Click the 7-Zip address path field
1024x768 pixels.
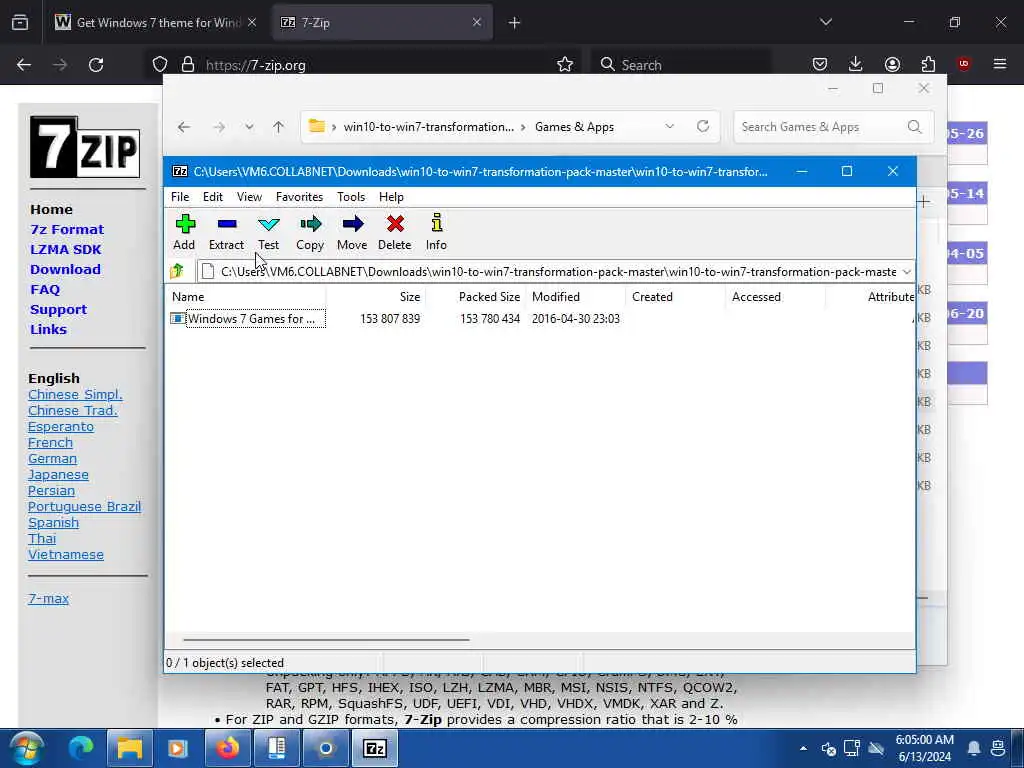(549, 272)
